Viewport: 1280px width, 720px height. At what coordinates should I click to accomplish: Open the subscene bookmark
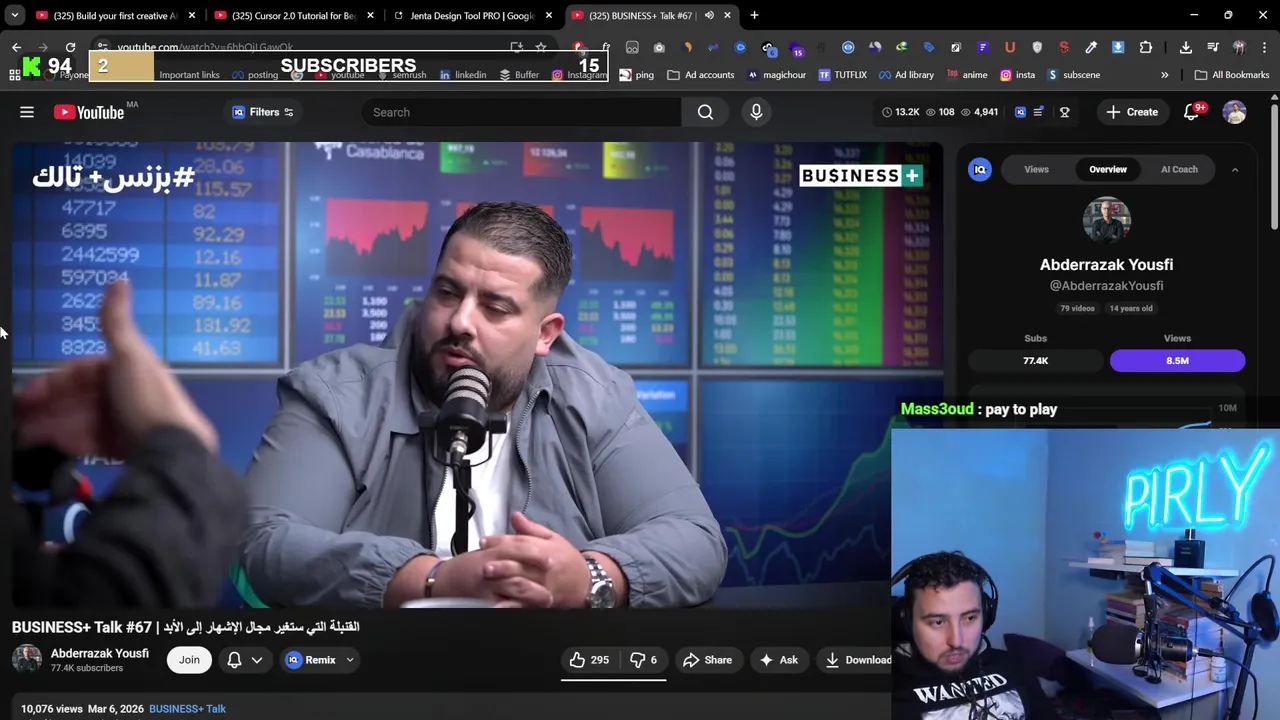[1073, 75]
